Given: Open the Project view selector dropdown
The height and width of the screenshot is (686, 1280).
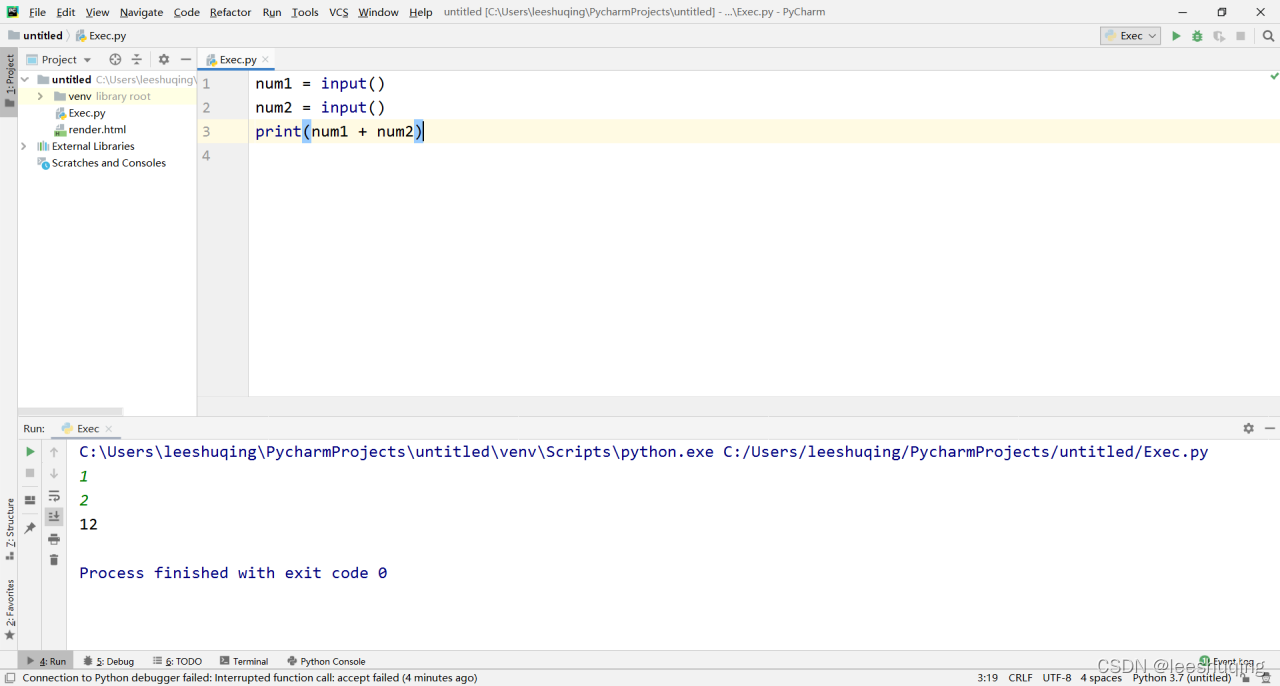Looking at the screenshot, I should [59, 60].
